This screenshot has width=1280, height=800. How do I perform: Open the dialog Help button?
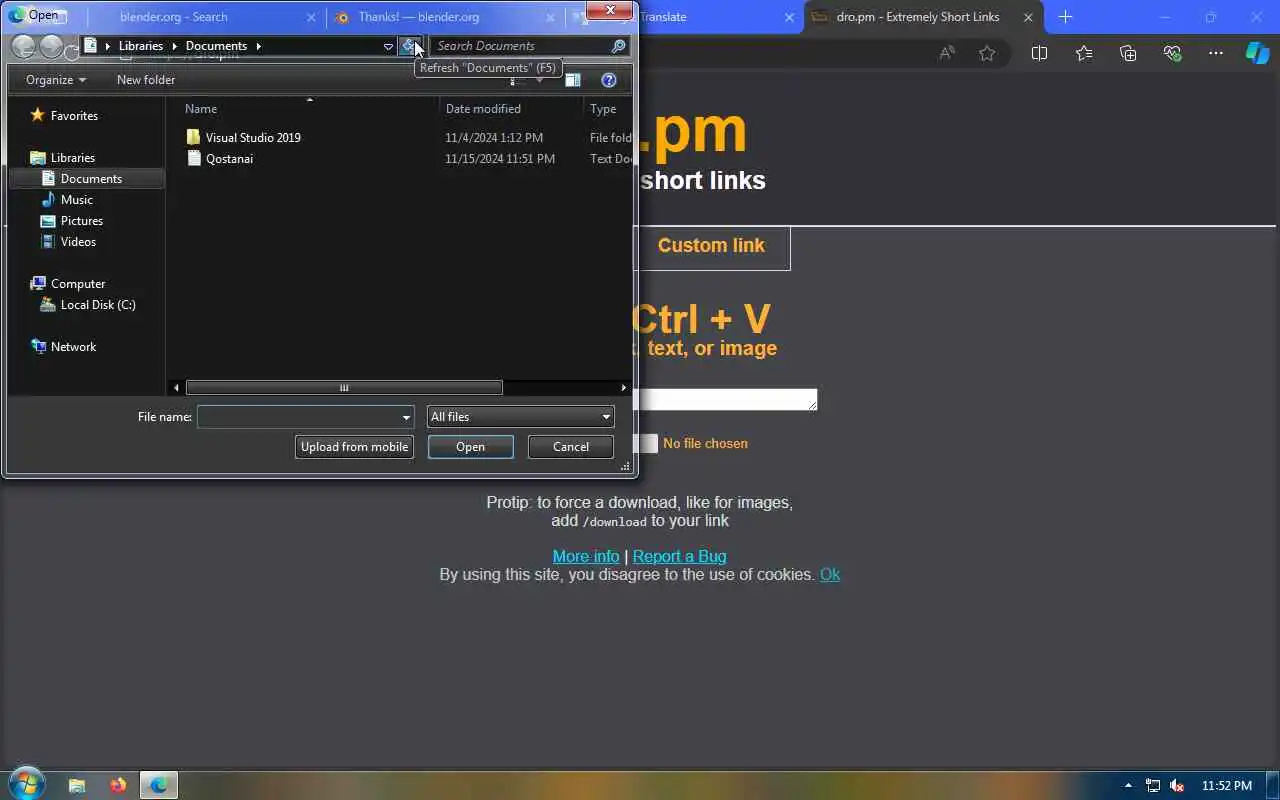tap(608, 80)
